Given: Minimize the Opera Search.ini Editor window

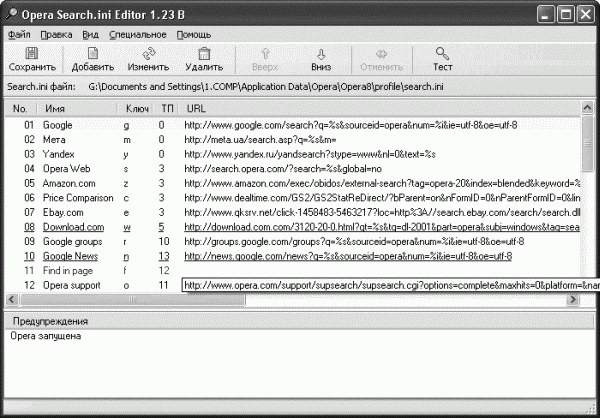Looking at the screenshot, I should 546,15.
